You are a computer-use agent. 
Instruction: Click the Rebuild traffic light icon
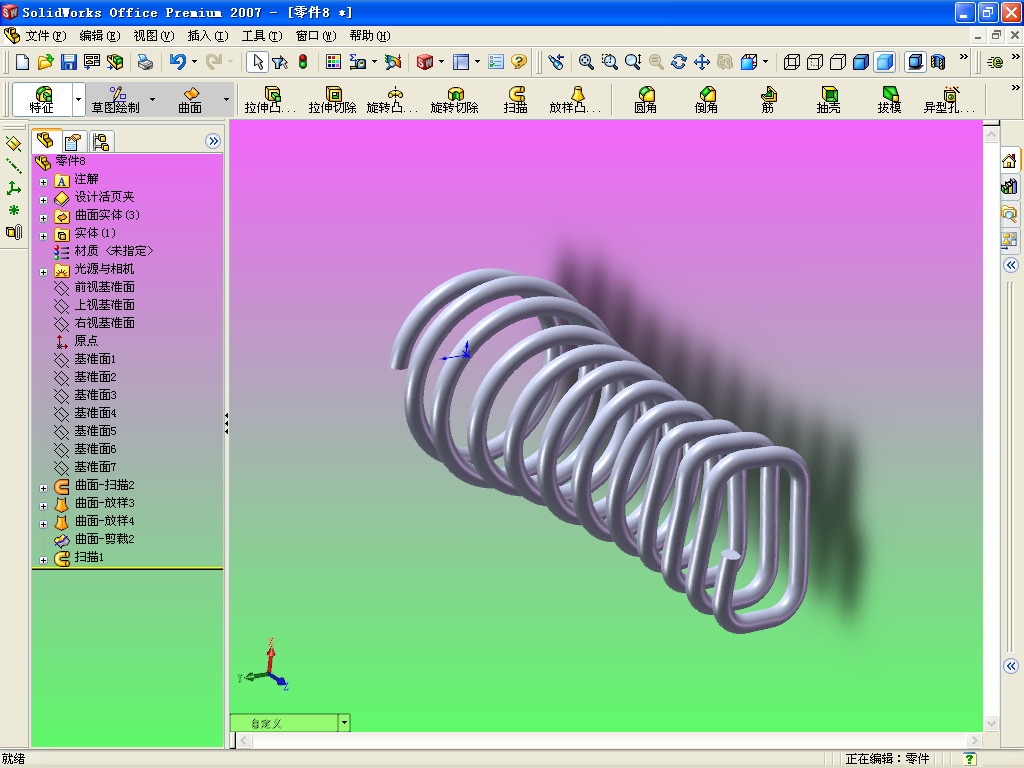tap(303, 62)
